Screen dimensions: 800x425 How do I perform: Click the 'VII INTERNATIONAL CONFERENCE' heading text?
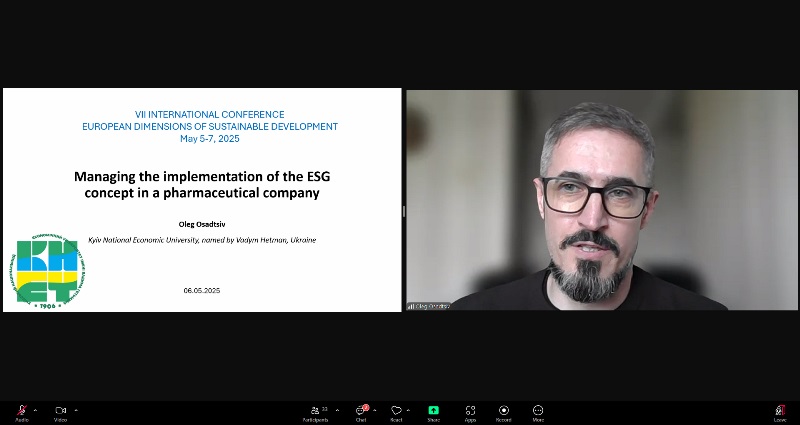tap(210, 115)
